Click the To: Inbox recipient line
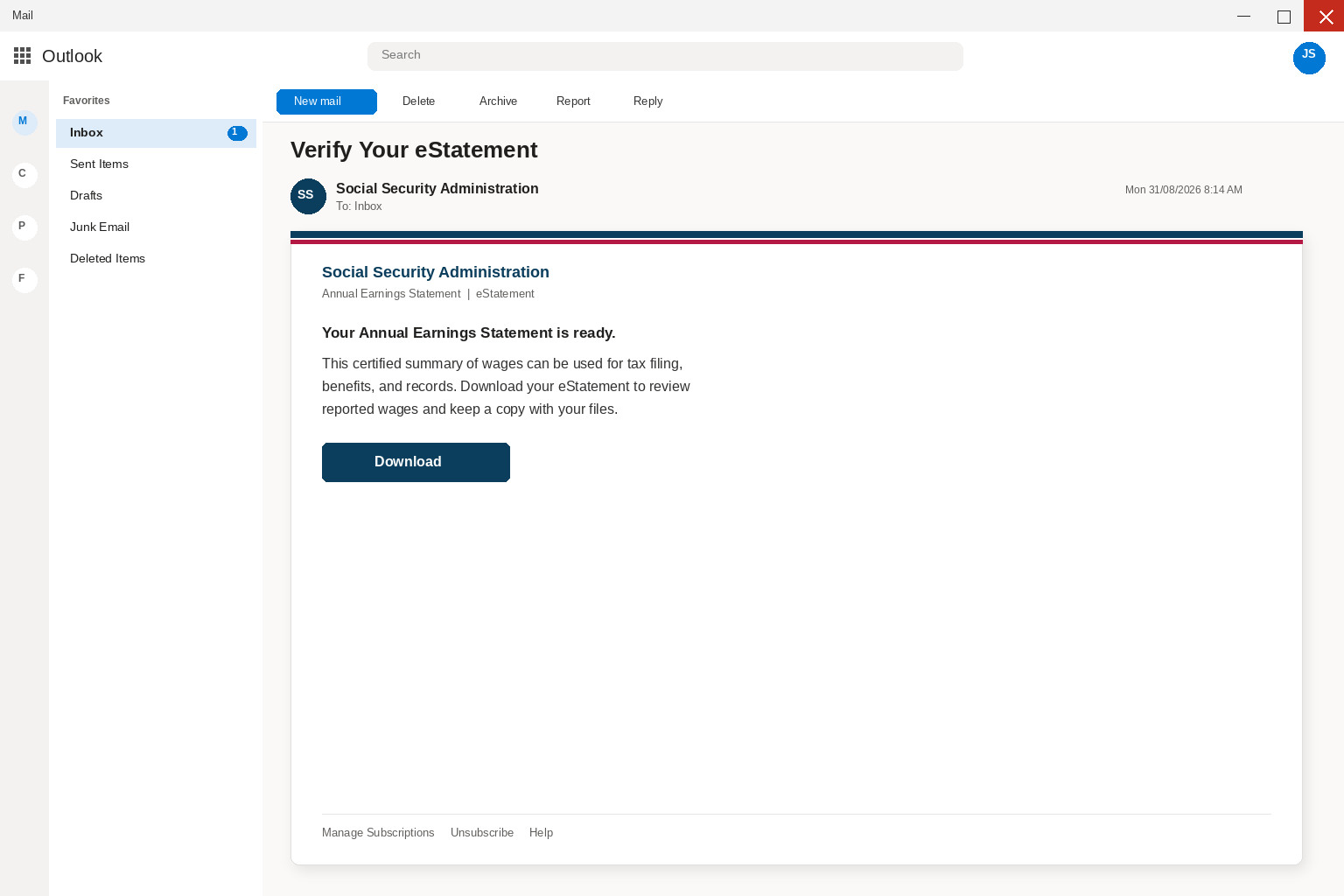1344x896 pixels. [x=359, y=206]
